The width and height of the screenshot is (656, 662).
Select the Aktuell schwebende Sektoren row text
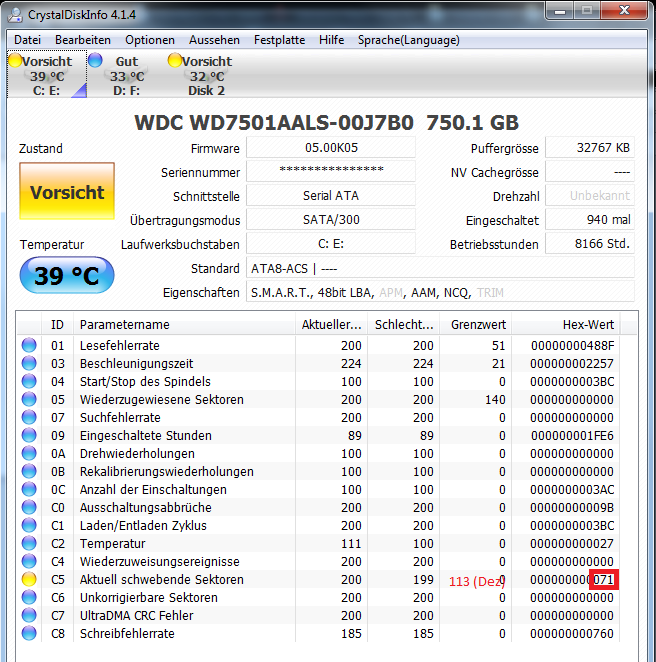click(x=162, y=580)
